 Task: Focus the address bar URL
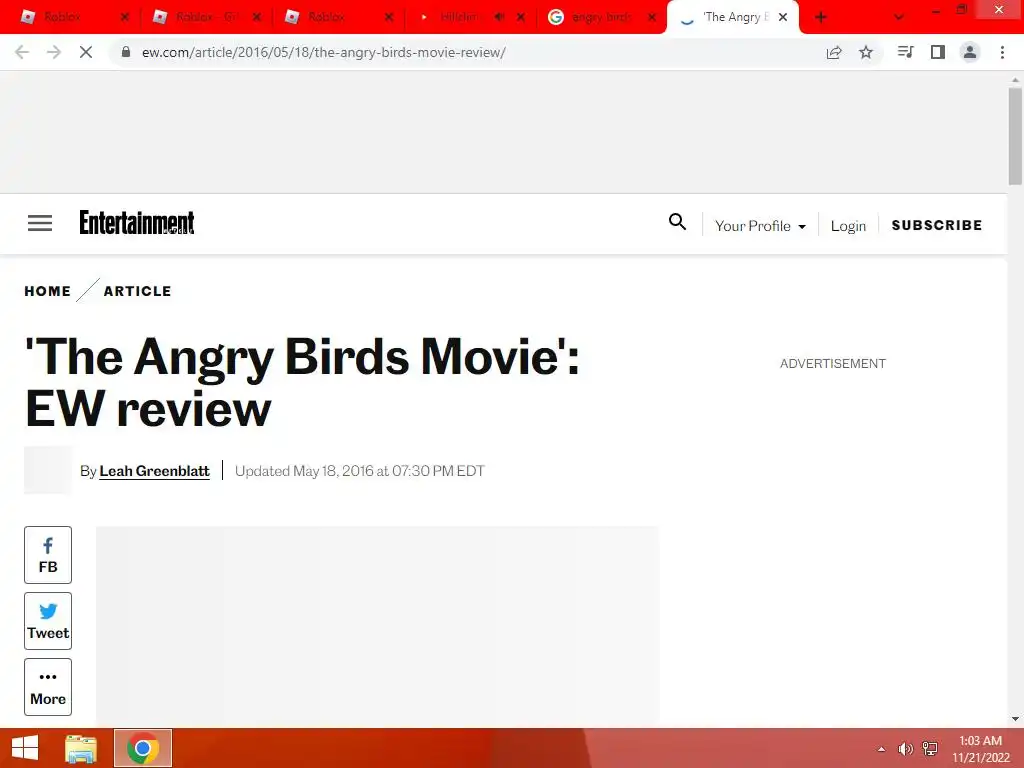(x=324, y=52)
